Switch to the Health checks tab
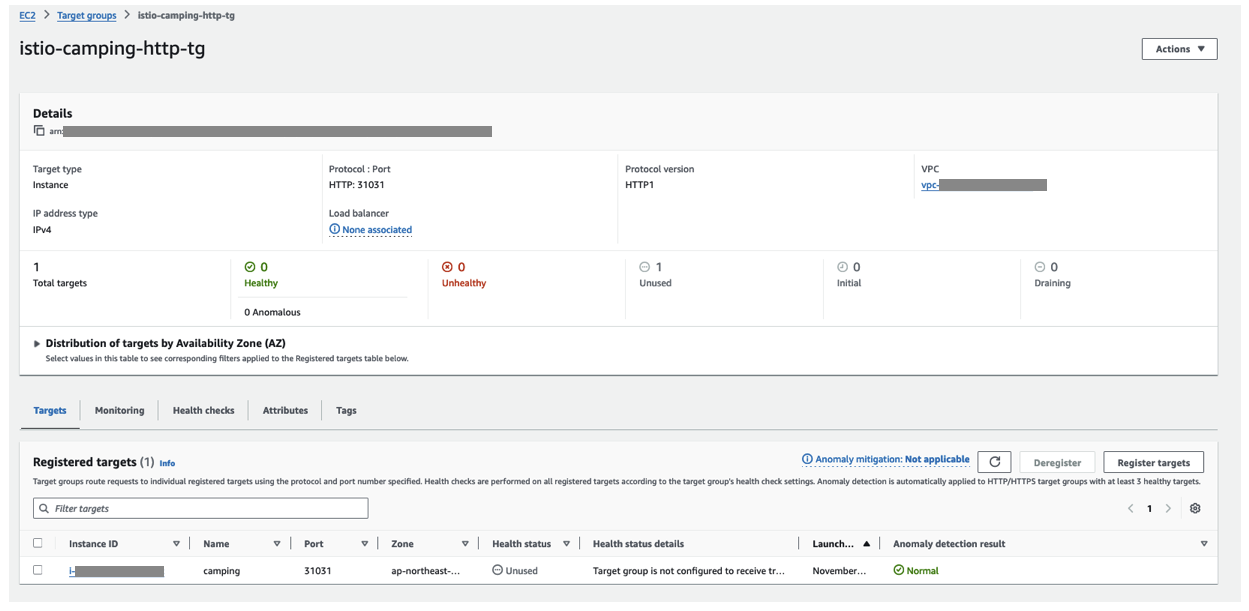Screen dimensions: 1249x611 tap(203, 410)
